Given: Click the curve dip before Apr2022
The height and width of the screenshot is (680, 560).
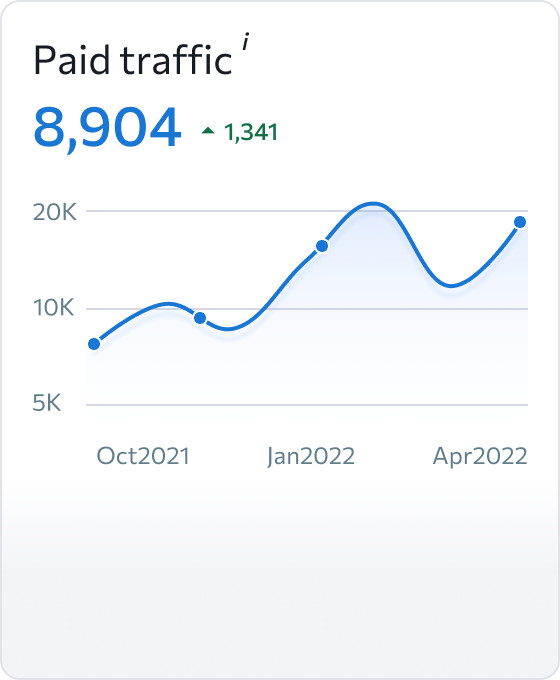Looking at the screenshot, I should 451,286.
